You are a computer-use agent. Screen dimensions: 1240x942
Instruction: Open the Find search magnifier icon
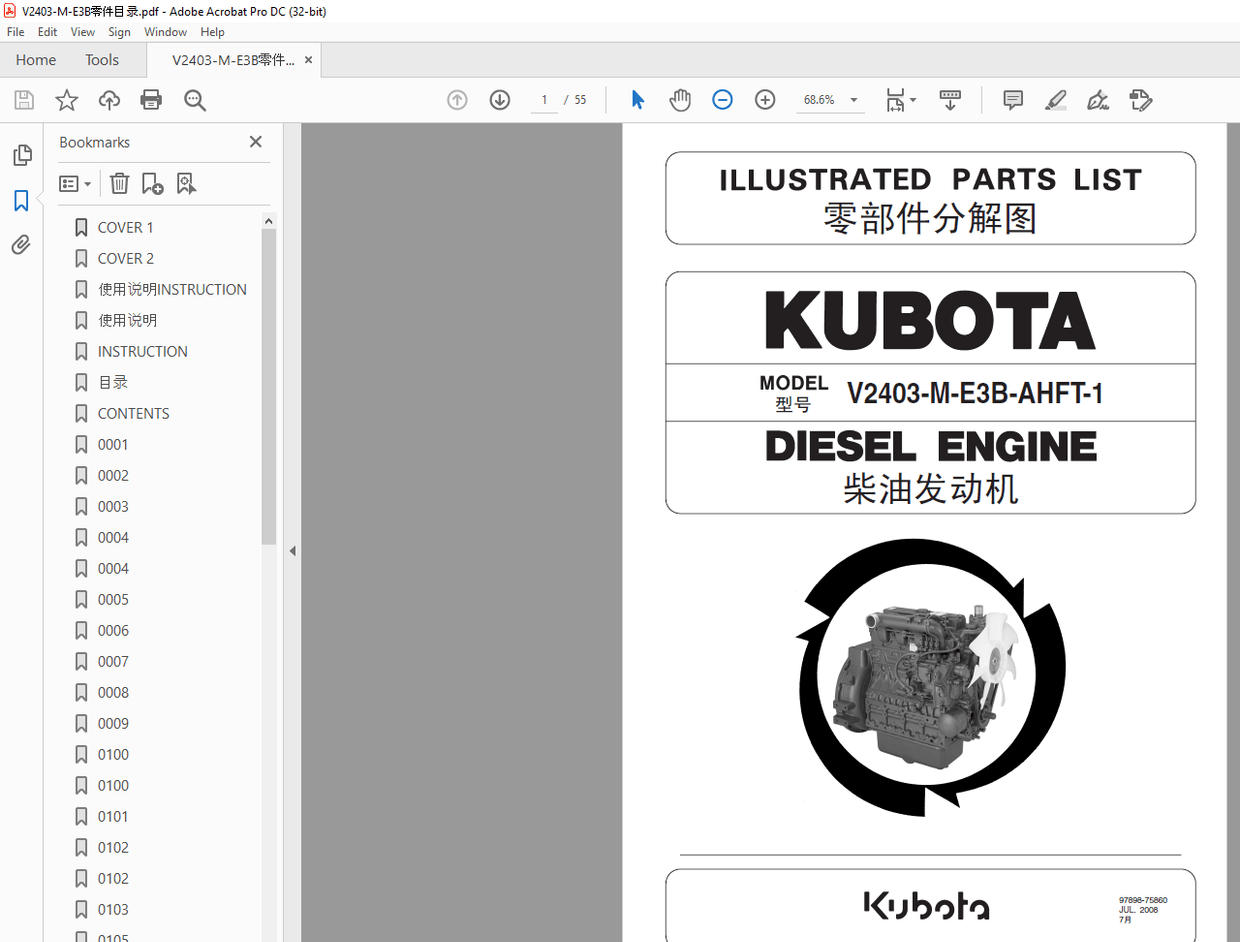195,100
